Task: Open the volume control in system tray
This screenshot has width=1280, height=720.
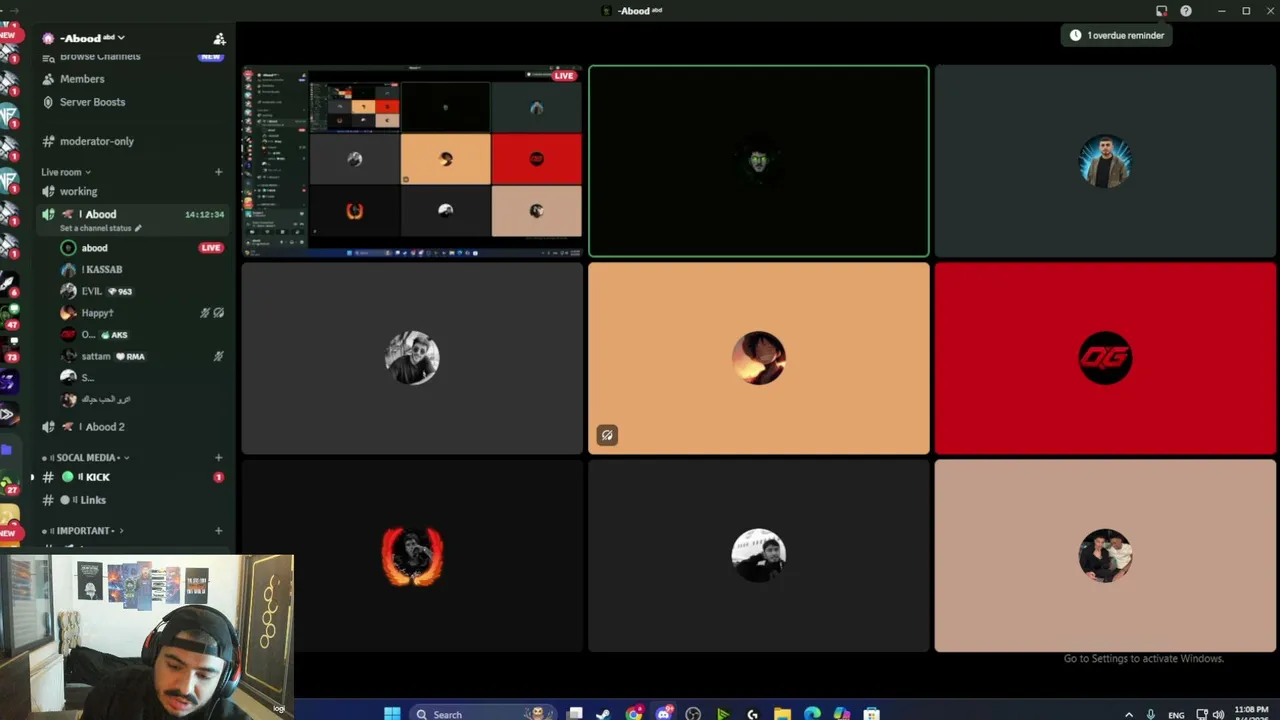Action: point(1218,714)
